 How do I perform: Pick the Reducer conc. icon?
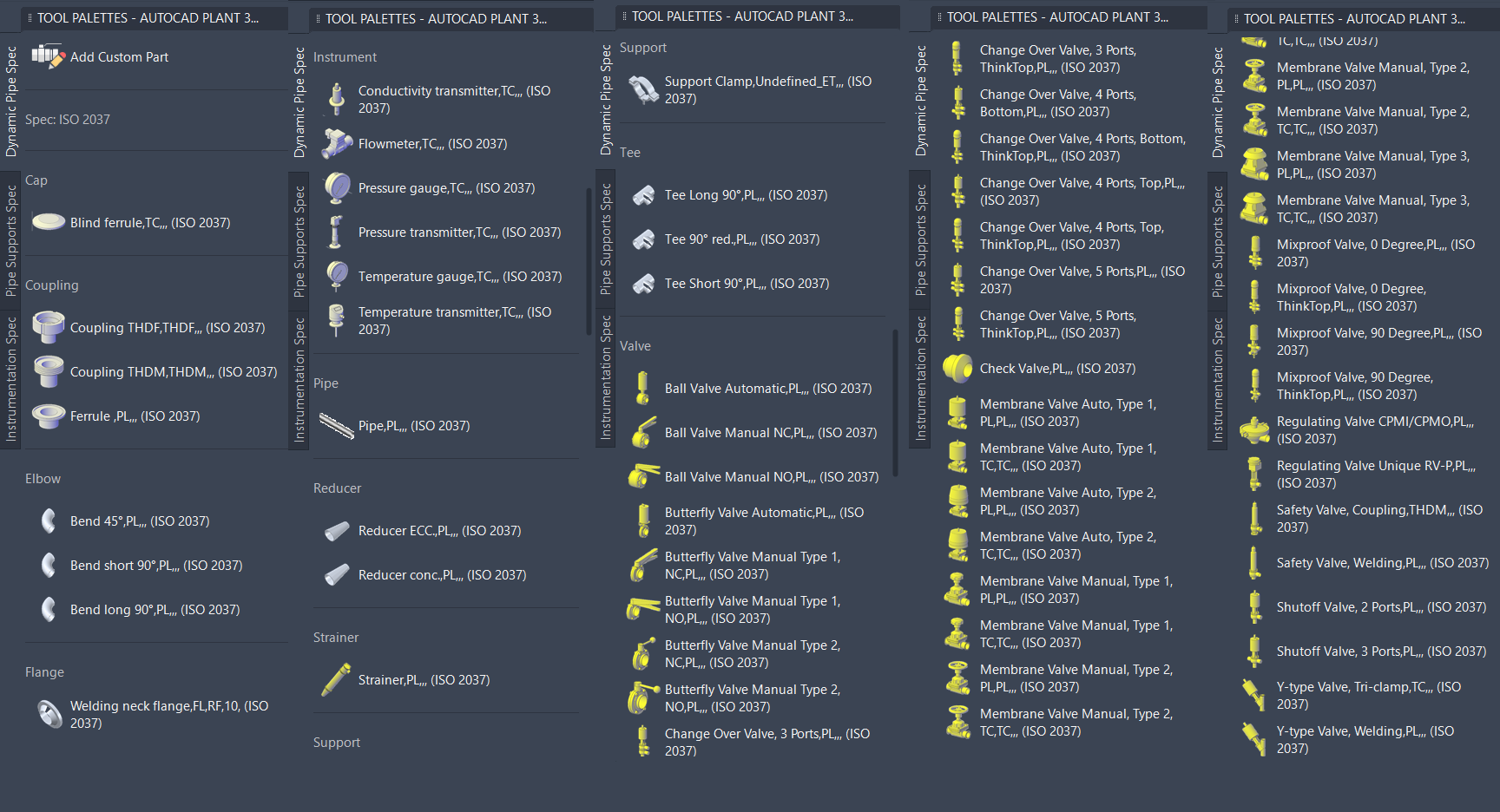337,574
